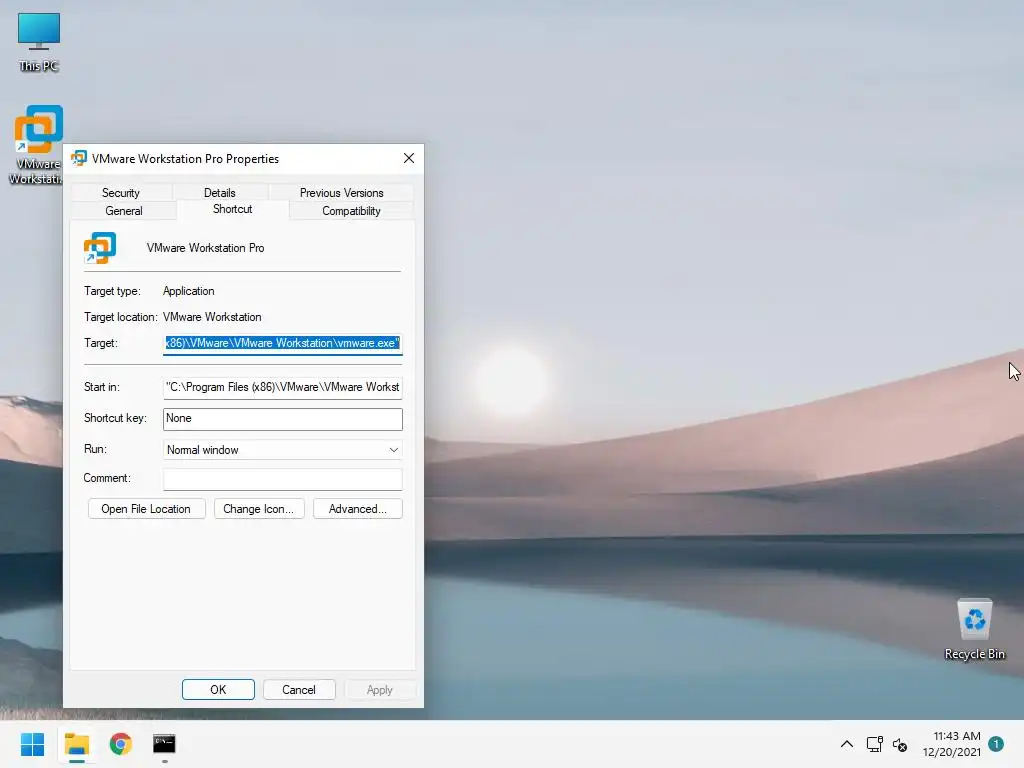Click the VMware Workstation Pro name text
This screenshot has height=768, width=1024.
(205, 248)
